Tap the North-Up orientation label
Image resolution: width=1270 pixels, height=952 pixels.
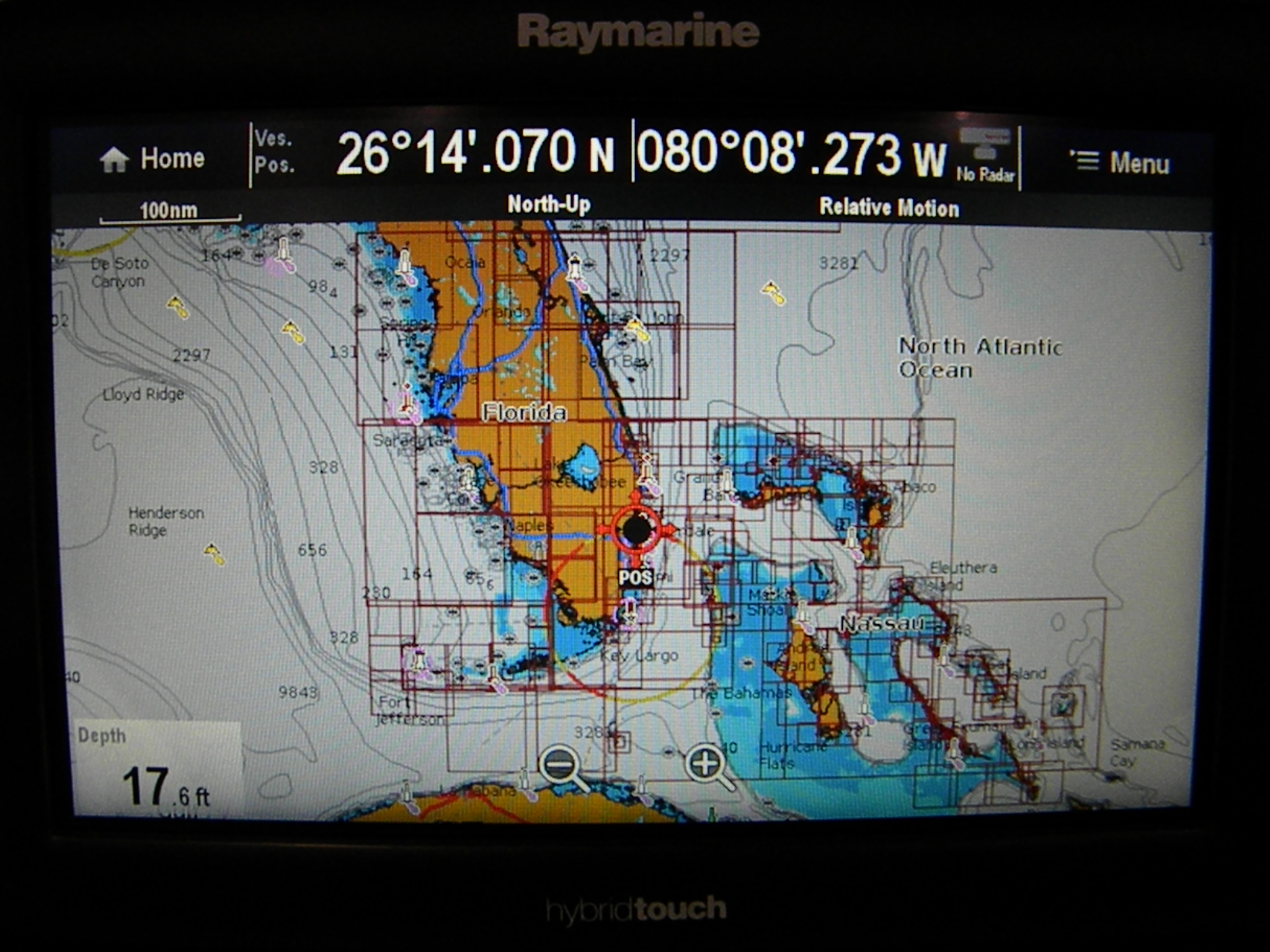point(549,204)
